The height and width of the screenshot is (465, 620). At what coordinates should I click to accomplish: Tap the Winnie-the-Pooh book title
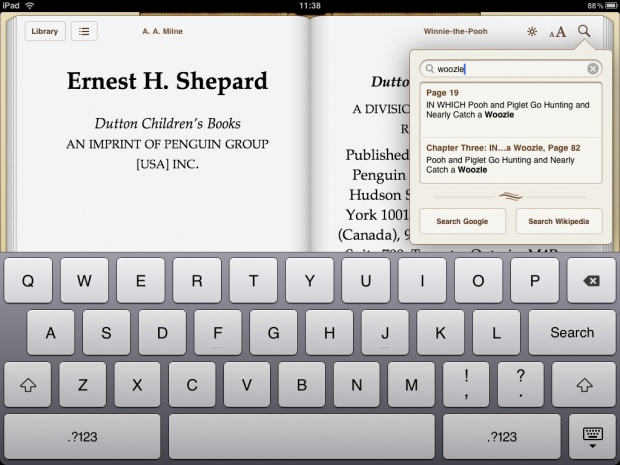pos(456,31)
